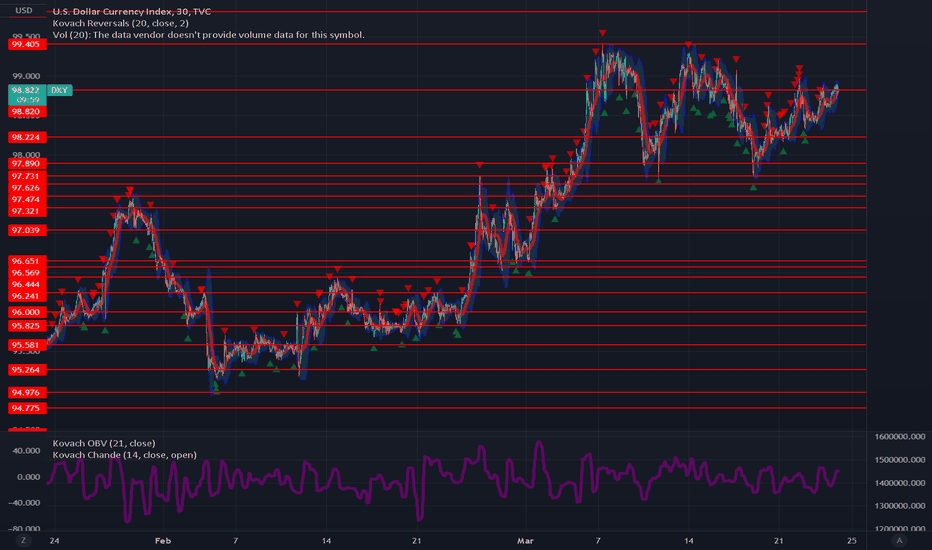
Task: Click the 97.890 price level label
Action: click(x=27, y=164)
